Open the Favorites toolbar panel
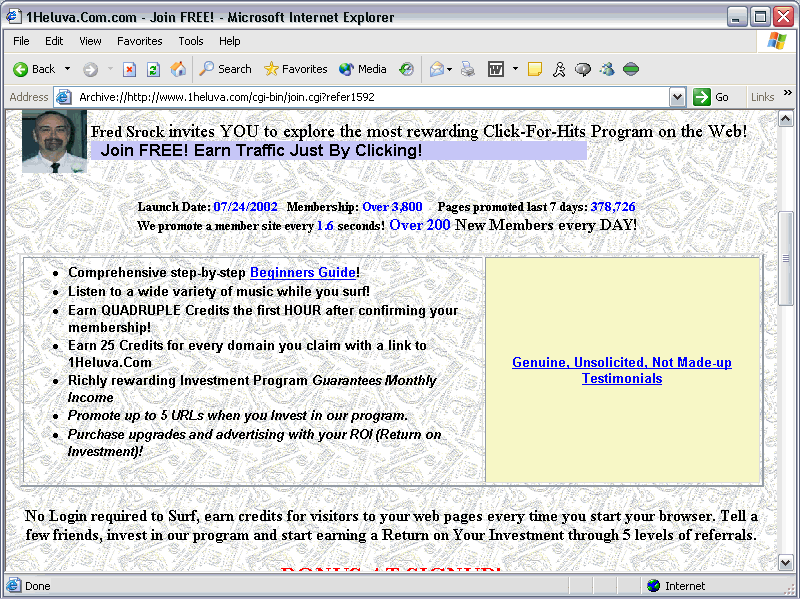This screenshot has height=600, width=800. 295,69
